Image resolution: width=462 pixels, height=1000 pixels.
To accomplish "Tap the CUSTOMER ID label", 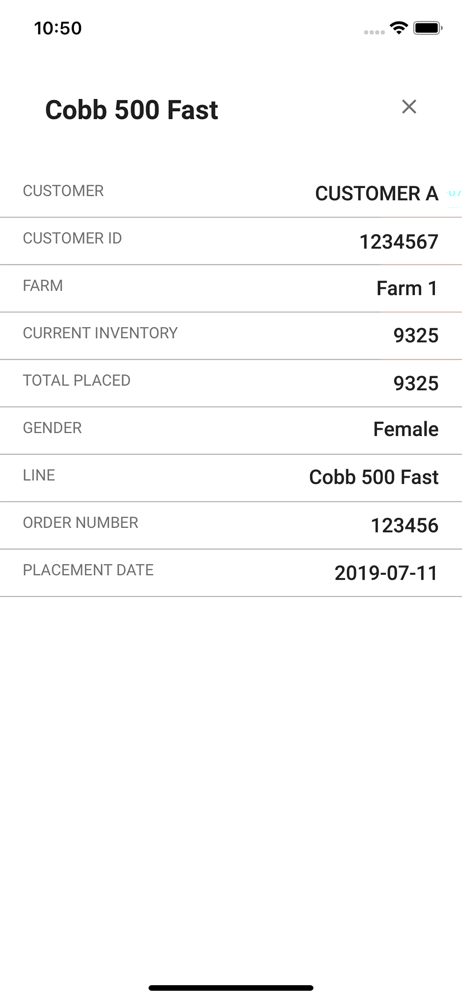I will pyautogui.click(x=72, y=238).
